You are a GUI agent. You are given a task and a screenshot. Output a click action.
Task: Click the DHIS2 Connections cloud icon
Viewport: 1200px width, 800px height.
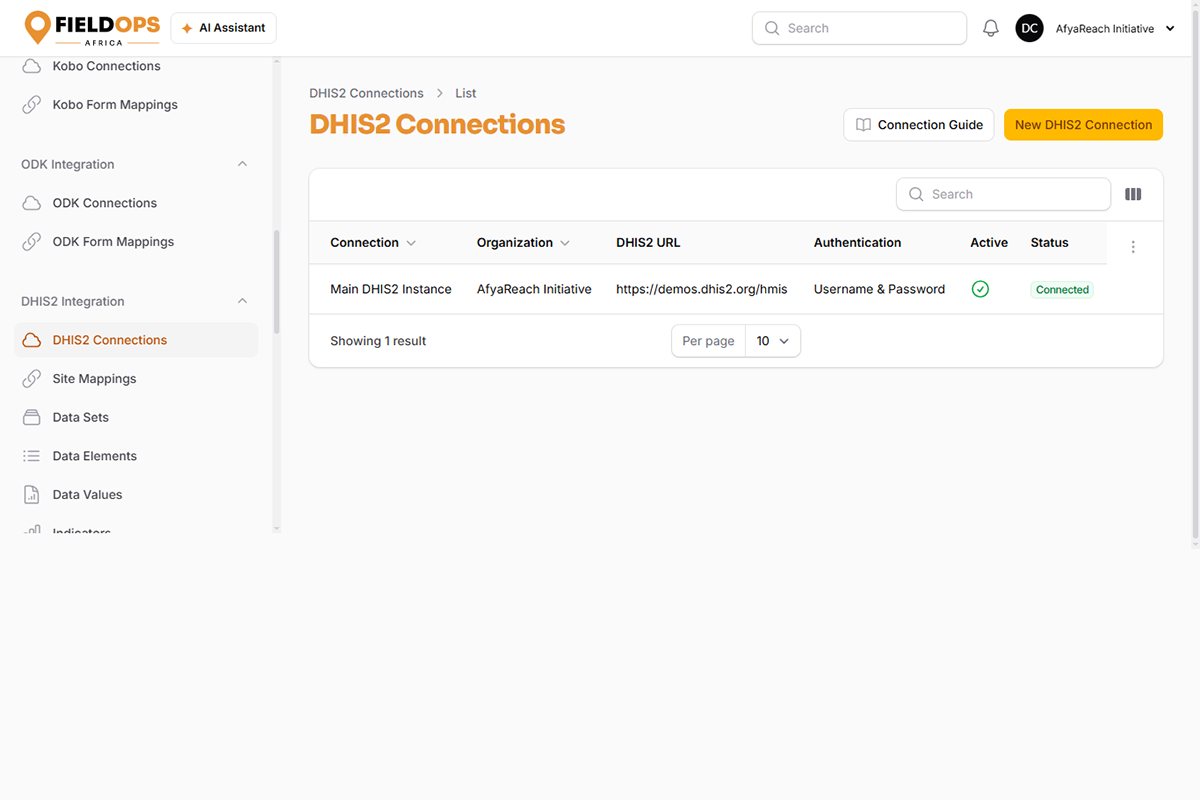click(x=32, y=340)
